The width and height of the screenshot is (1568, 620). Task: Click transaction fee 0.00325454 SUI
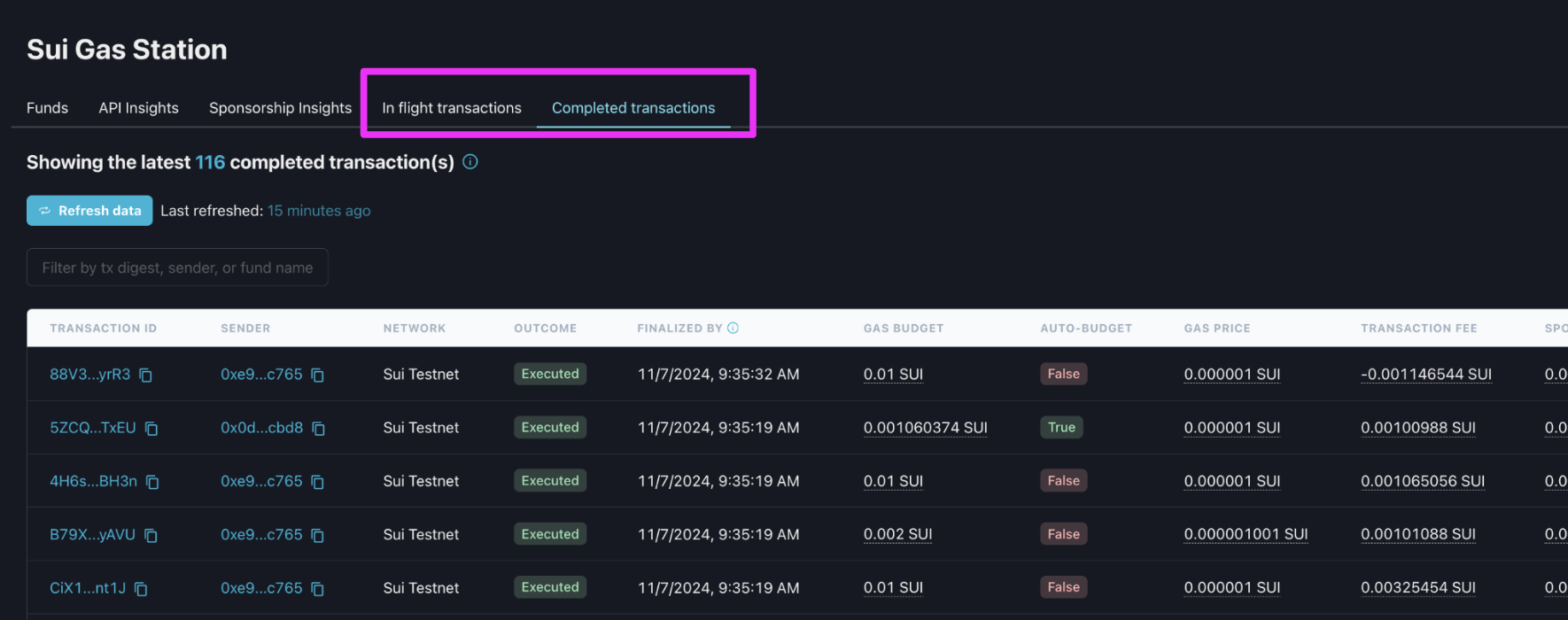point(1418,588)
